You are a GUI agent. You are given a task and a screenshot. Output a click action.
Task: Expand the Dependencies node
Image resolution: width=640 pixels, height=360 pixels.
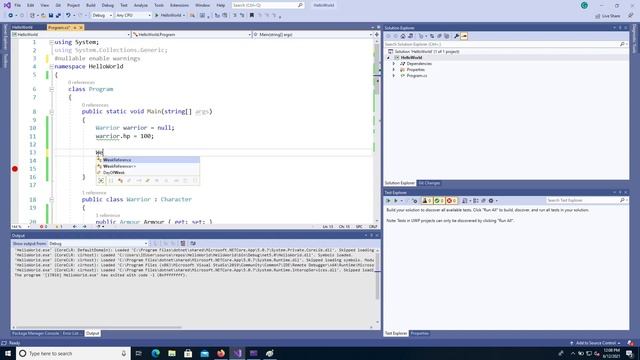[394, 64]
